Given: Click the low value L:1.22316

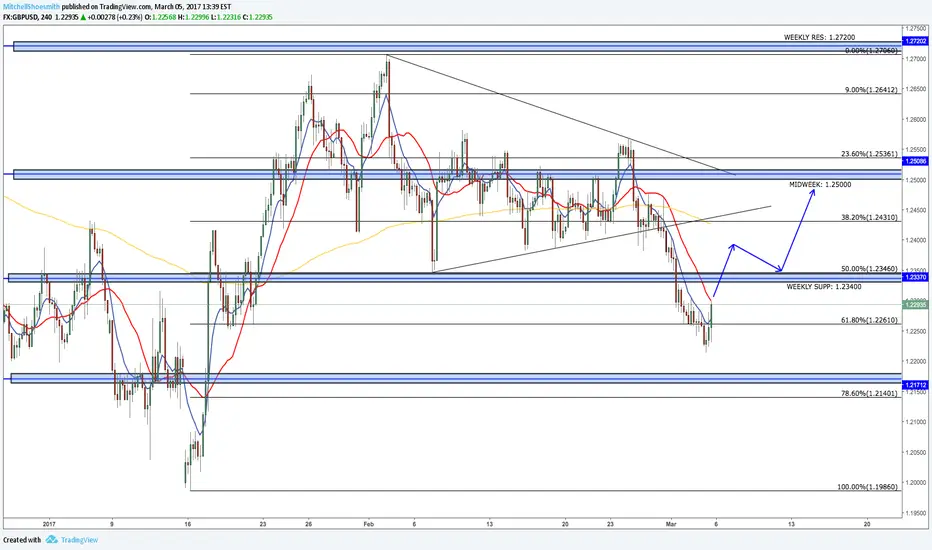Looking at the screenshot, I should (x=225, y=17).
